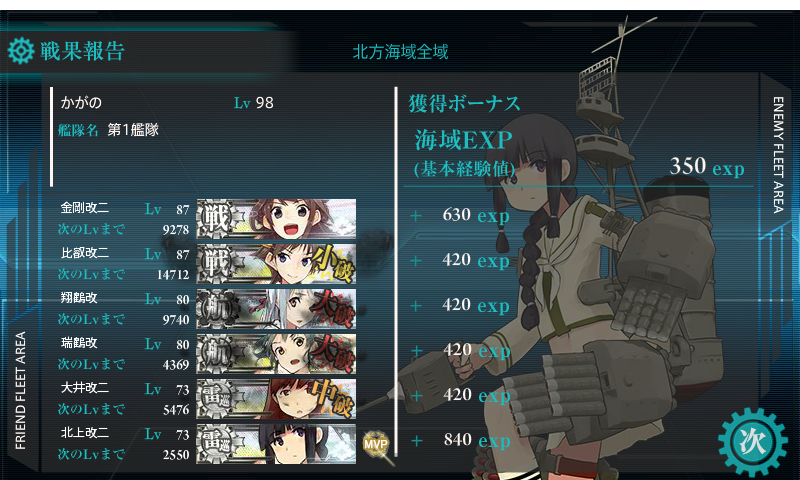Click the gold MVP medal icon
The width and height of the screenshot is (800, 480).
[x=376, y=444]
